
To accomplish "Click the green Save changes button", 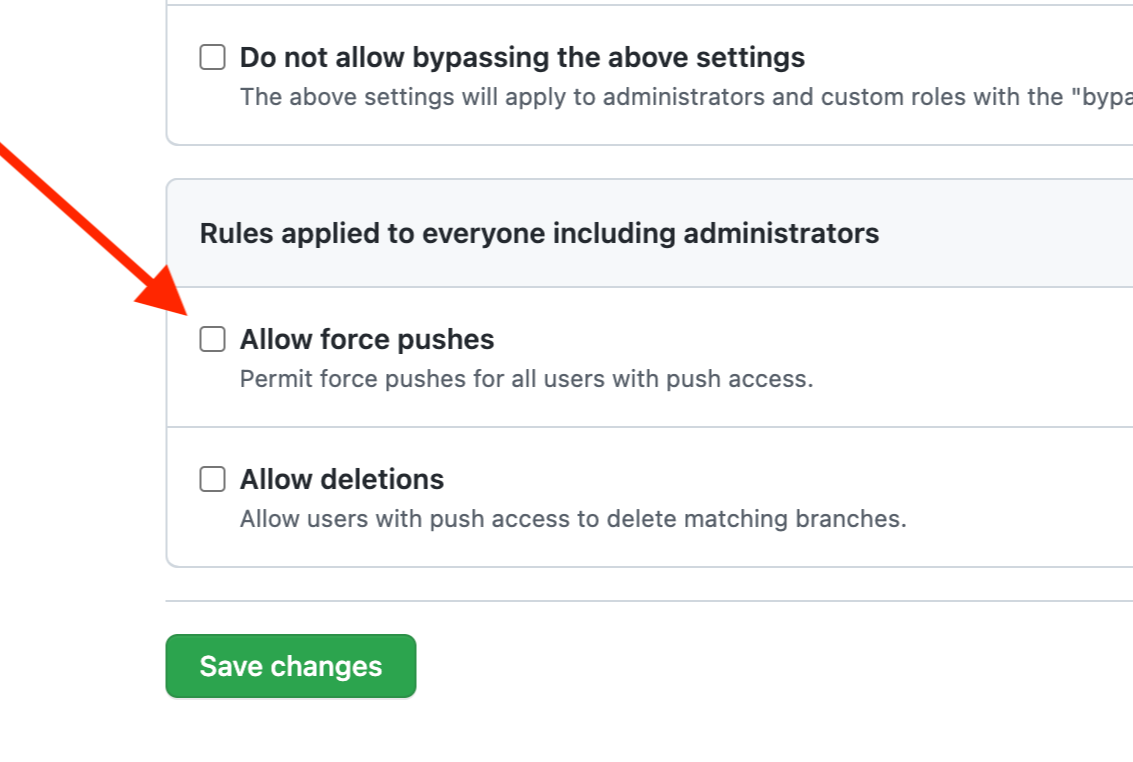I will 290,666.
